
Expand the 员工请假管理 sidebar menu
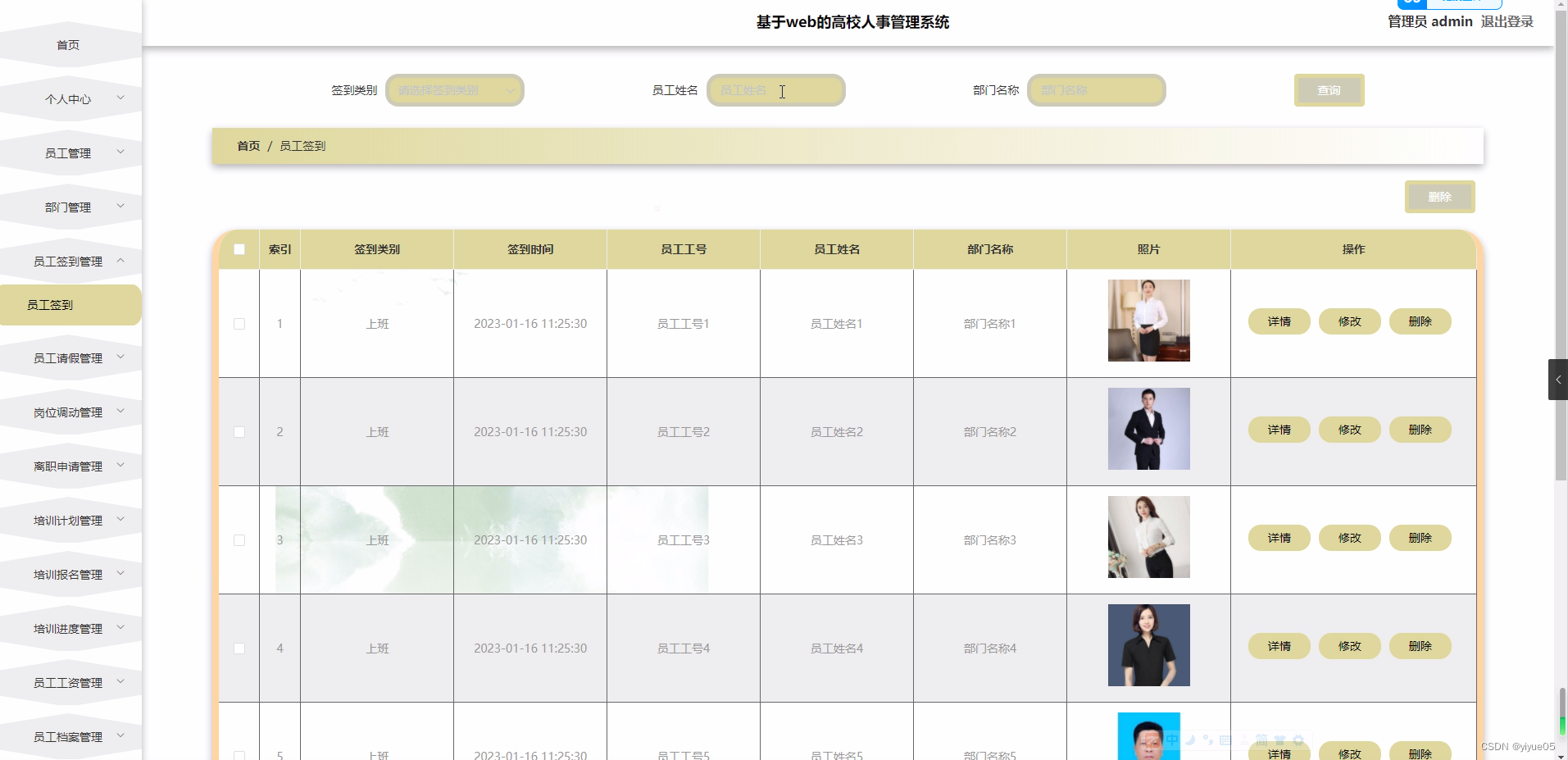coord(69,358)
